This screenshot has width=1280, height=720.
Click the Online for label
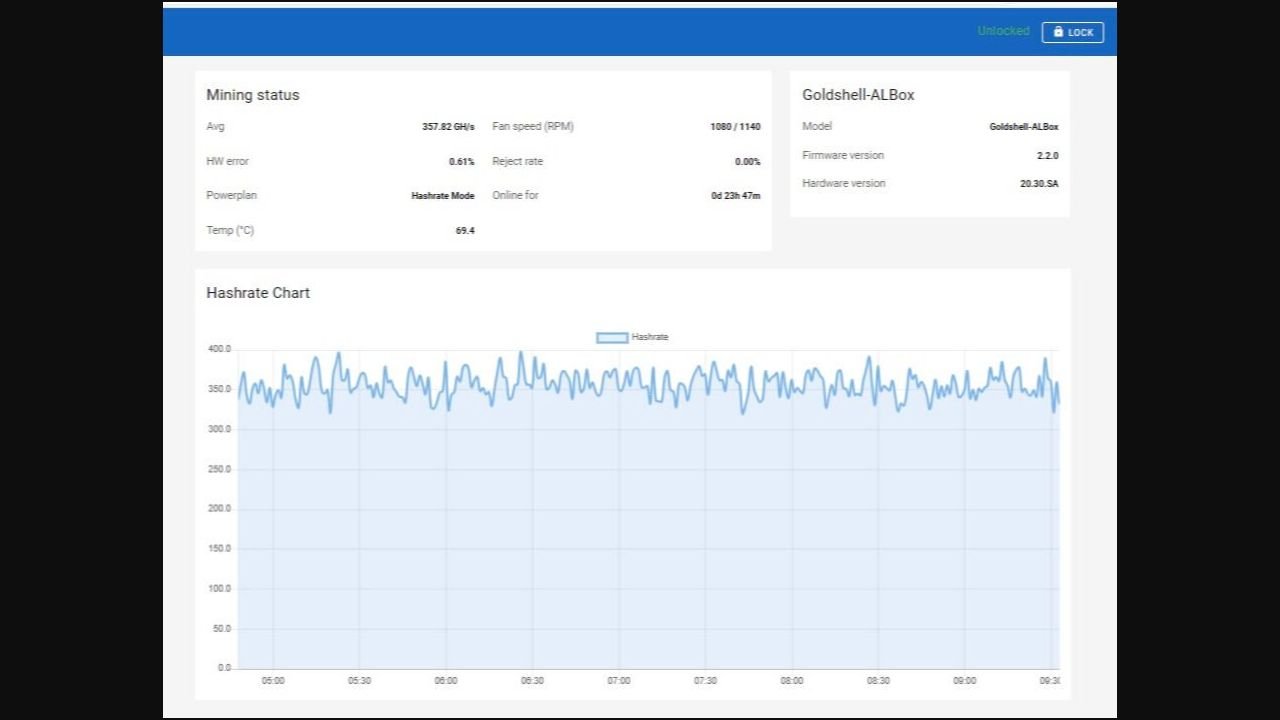tap(515, 195)
